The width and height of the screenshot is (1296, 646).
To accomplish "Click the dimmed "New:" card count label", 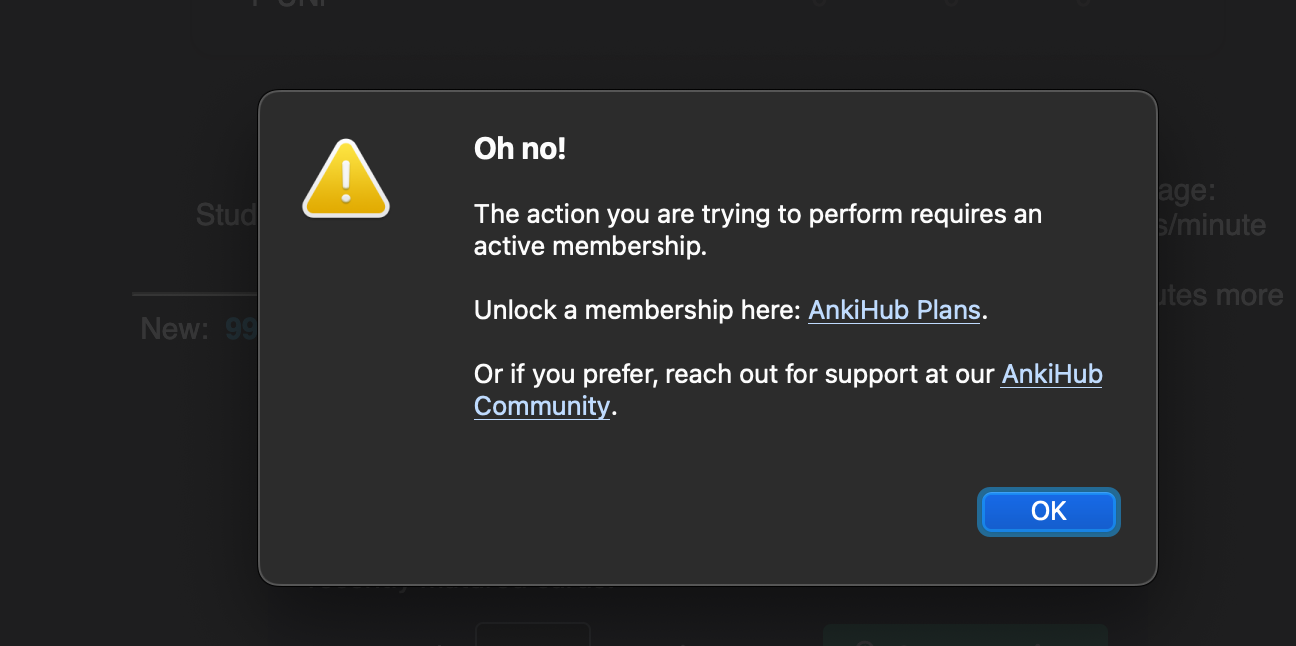I will (x=174, y=329).
